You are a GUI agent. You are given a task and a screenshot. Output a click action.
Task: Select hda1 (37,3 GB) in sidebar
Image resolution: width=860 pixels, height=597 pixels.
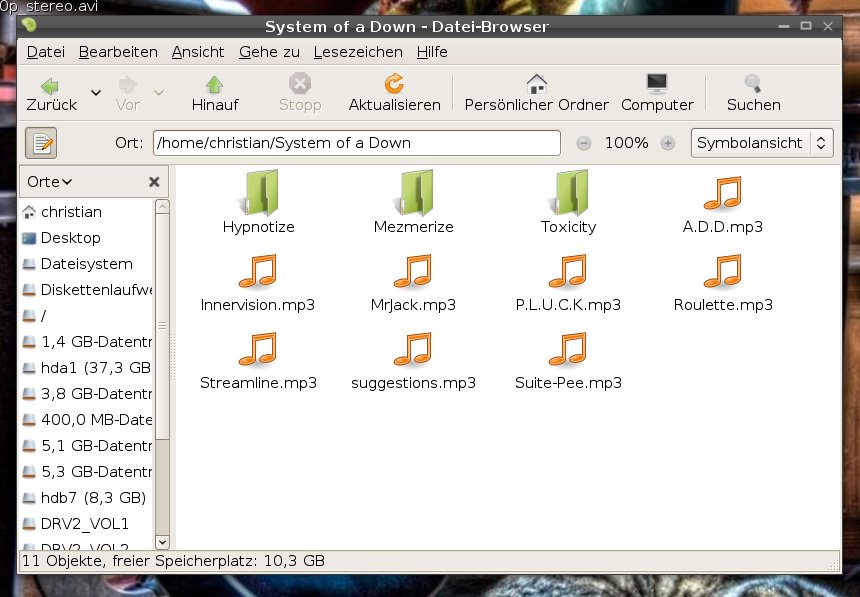click(x=86, y=368)
